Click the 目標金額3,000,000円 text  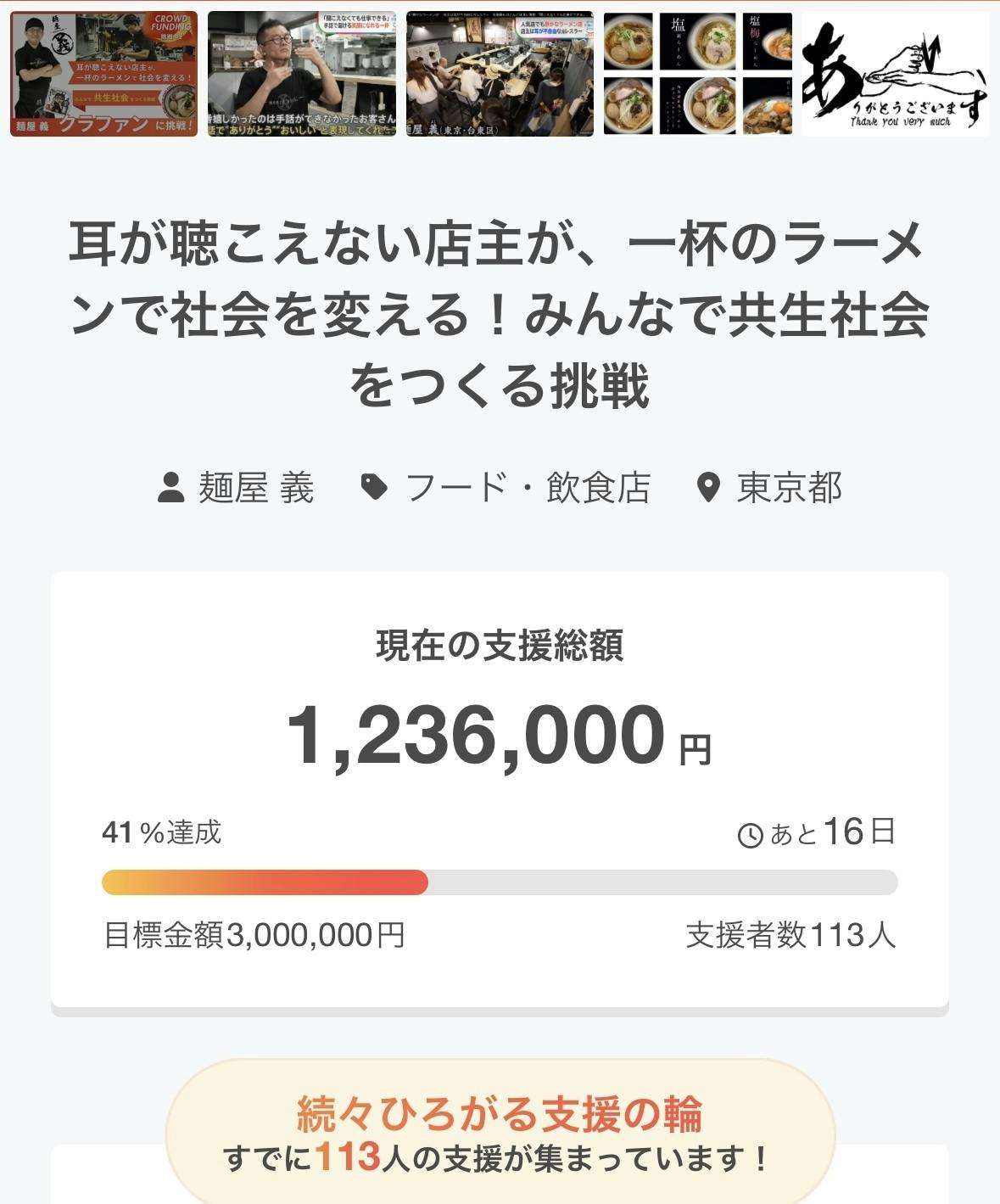click(x=254, y=935)
